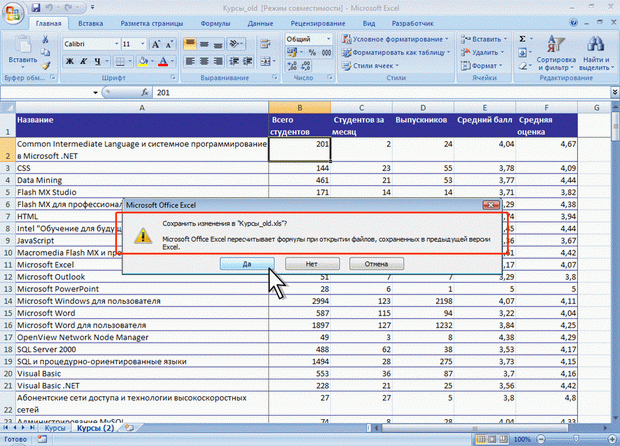Click the Format Painter brush icon

click(x=45, y=66)
